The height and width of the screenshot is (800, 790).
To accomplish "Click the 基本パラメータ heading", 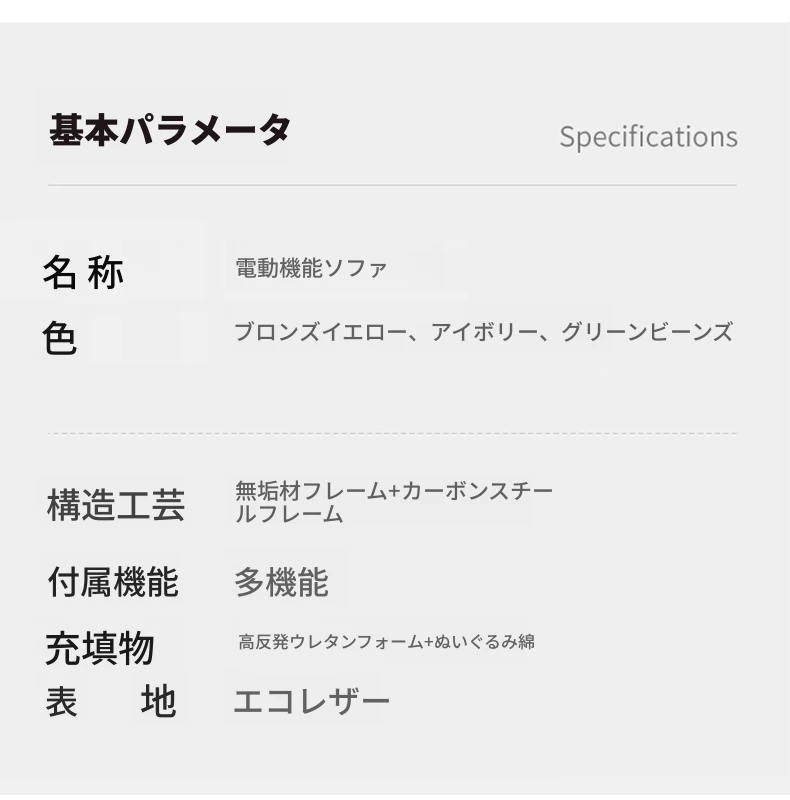I will 170,130.
